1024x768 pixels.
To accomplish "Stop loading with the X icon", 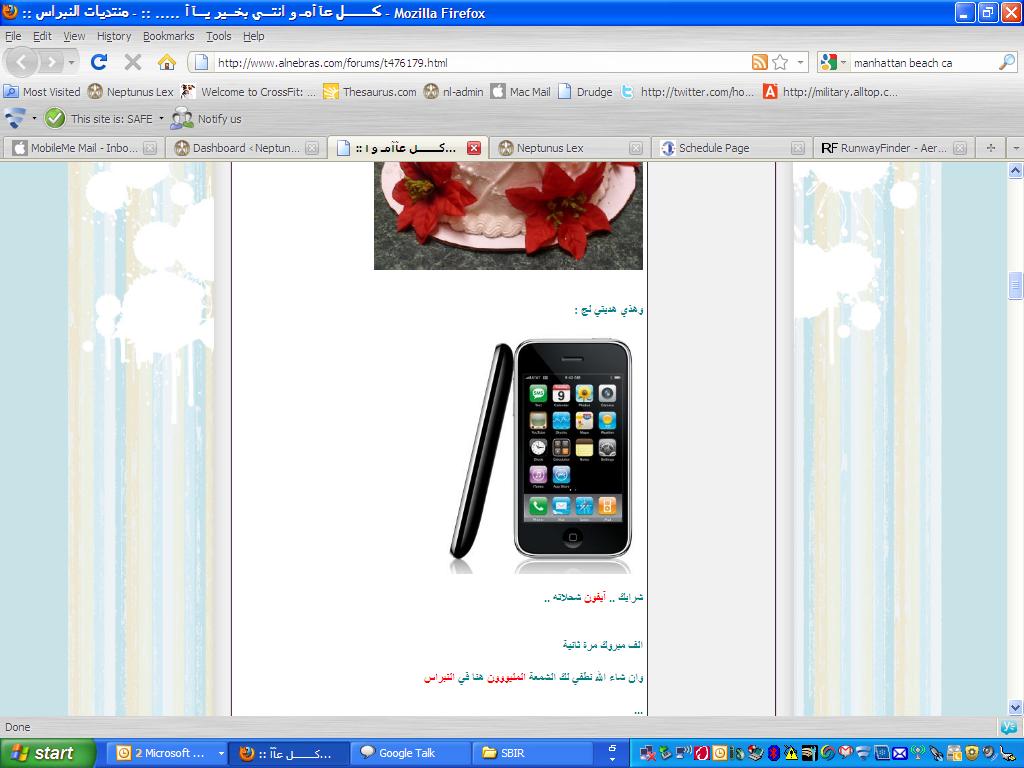I will click(x=133, y=62).
